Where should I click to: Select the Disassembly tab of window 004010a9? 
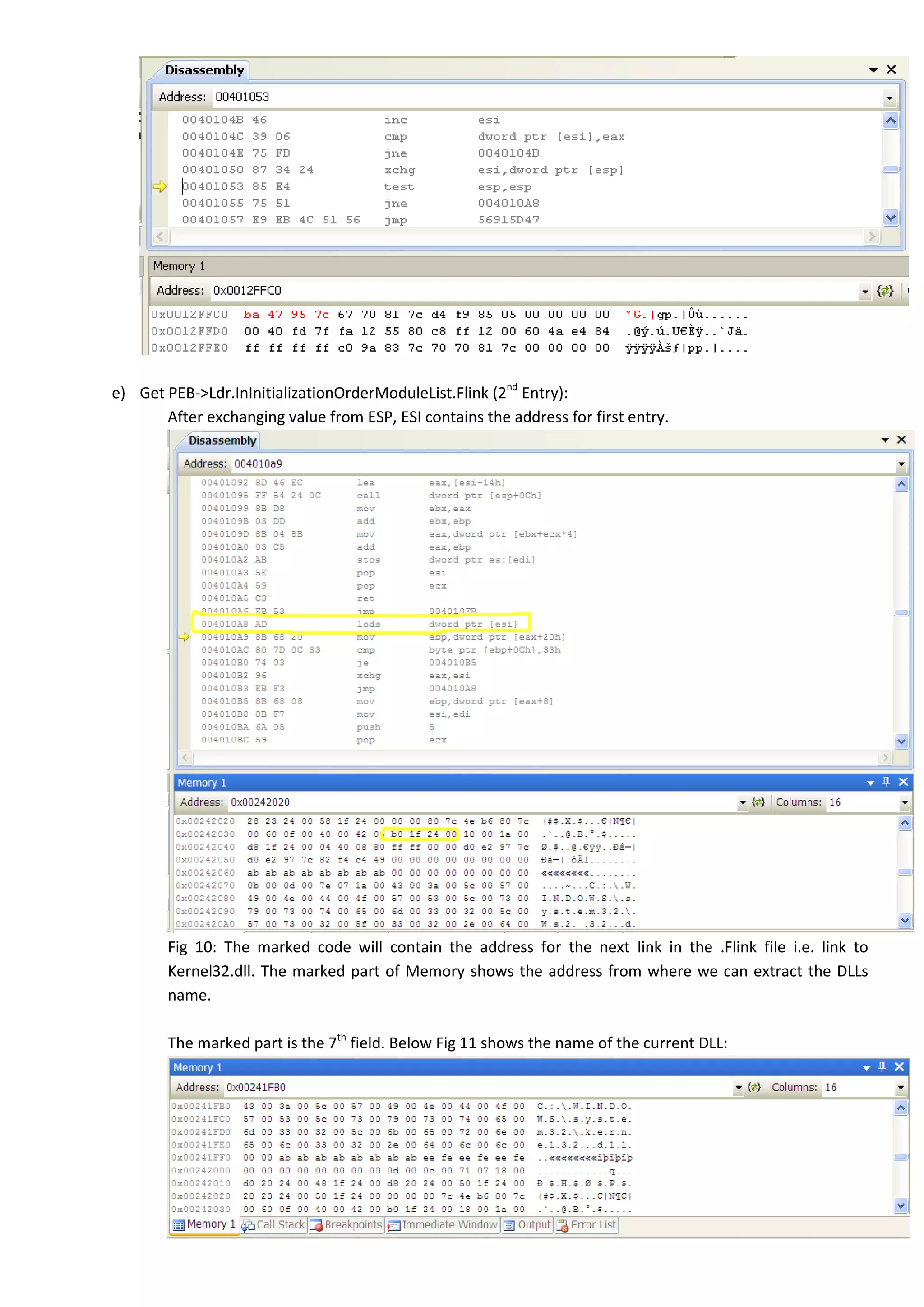coord(222,440)
